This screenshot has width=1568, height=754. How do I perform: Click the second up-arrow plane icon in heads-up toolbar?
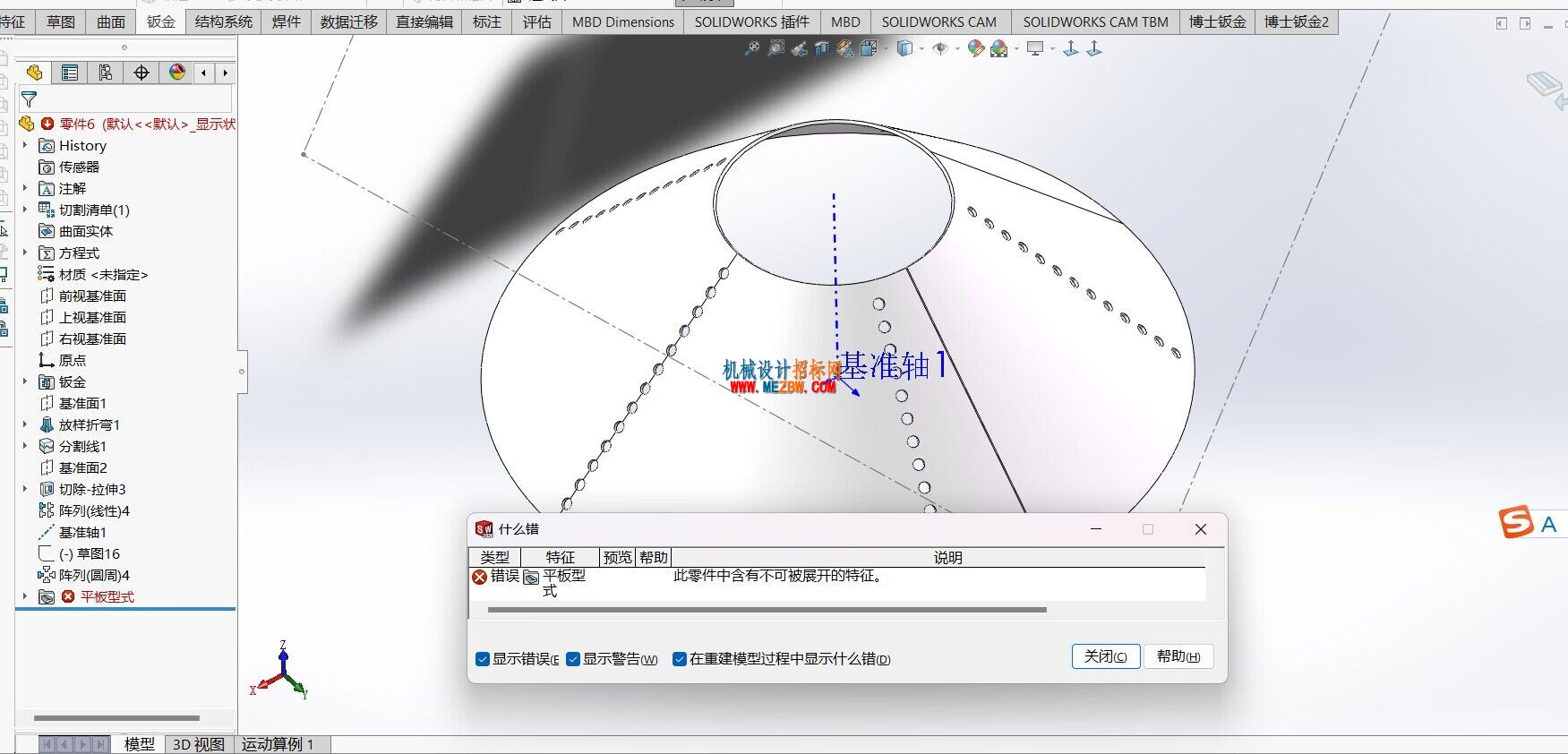click(x=1094, y=48)
